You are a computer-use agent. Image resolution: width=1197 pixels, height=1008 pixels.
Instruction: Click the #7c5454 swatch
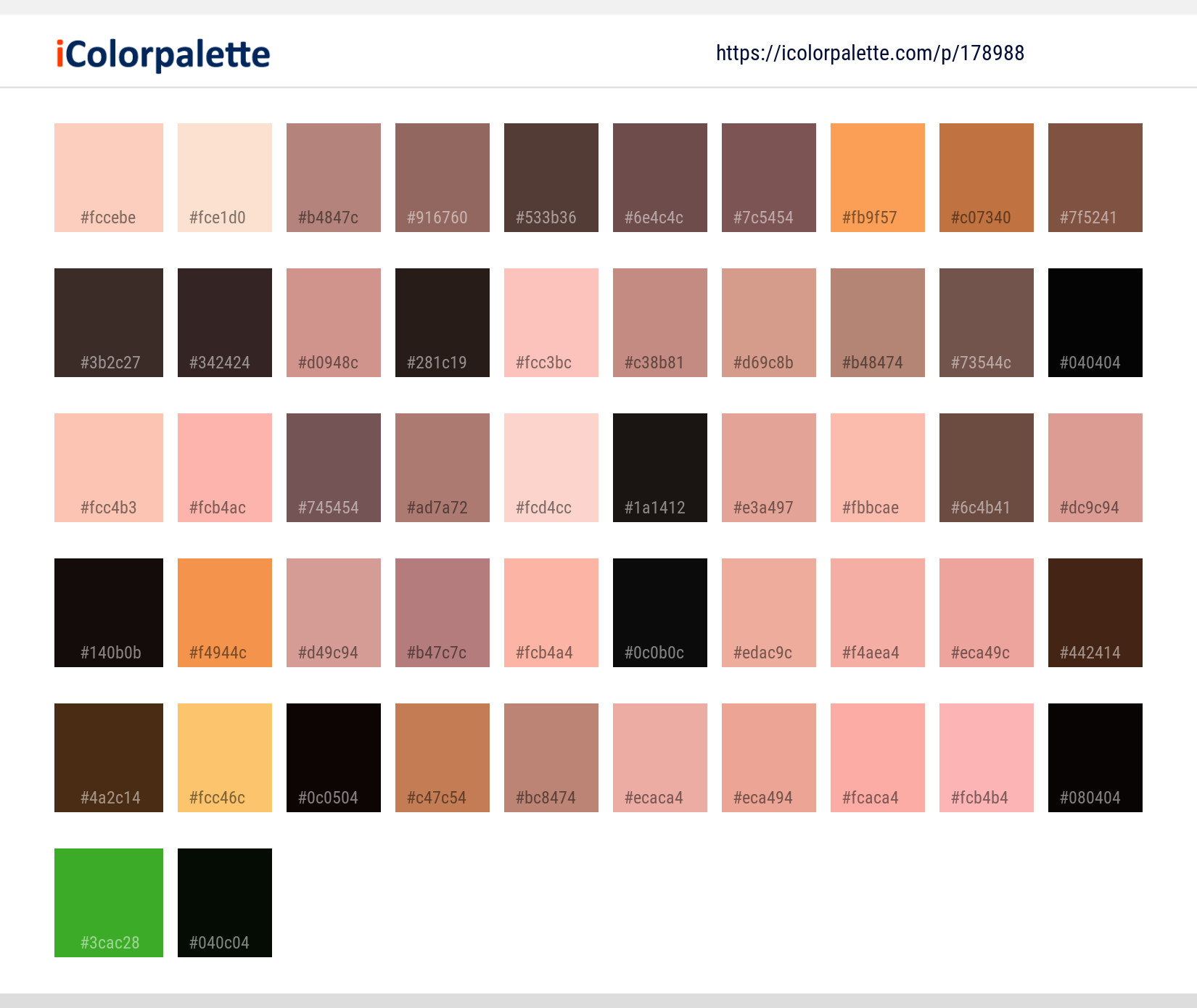769,178
